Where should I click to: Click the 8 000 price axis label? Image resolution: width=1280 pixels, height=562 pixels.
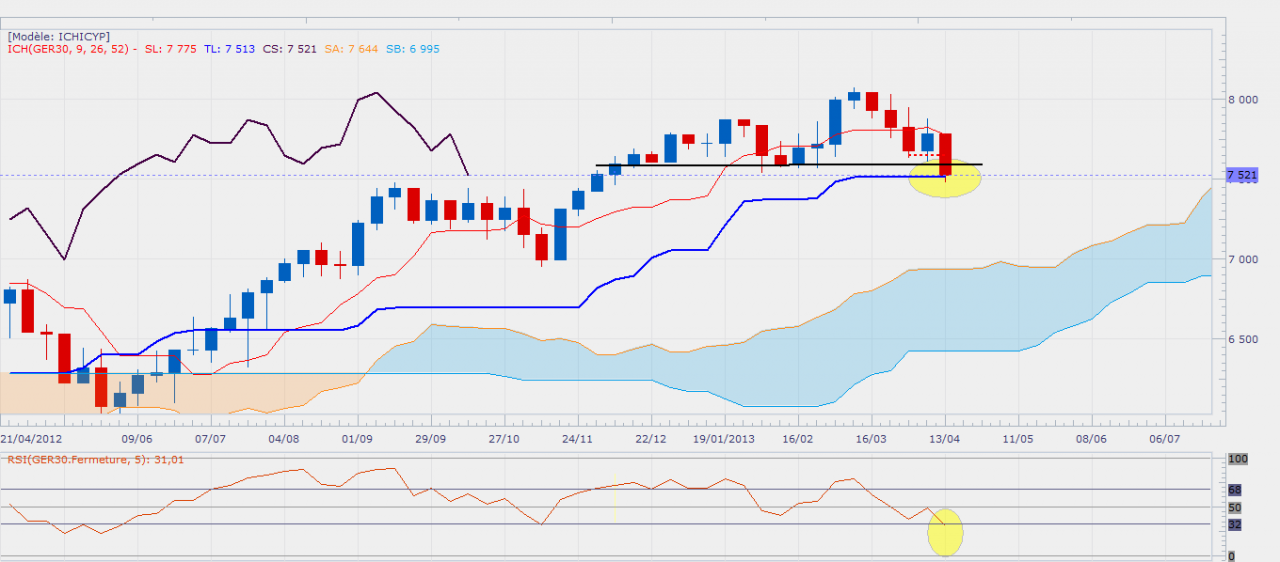coord(1242,99)
